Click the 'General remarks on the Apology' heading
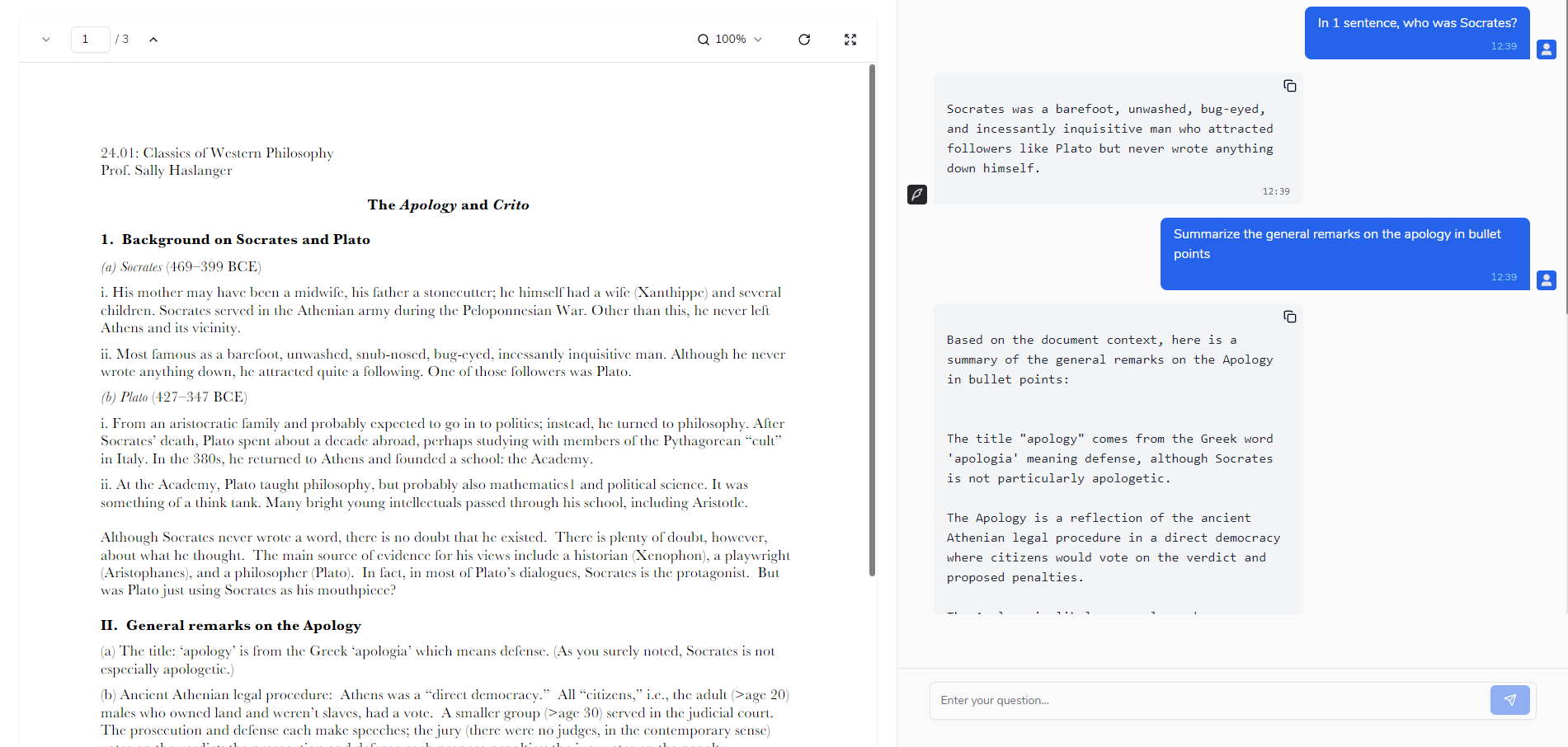 point(243,626)
